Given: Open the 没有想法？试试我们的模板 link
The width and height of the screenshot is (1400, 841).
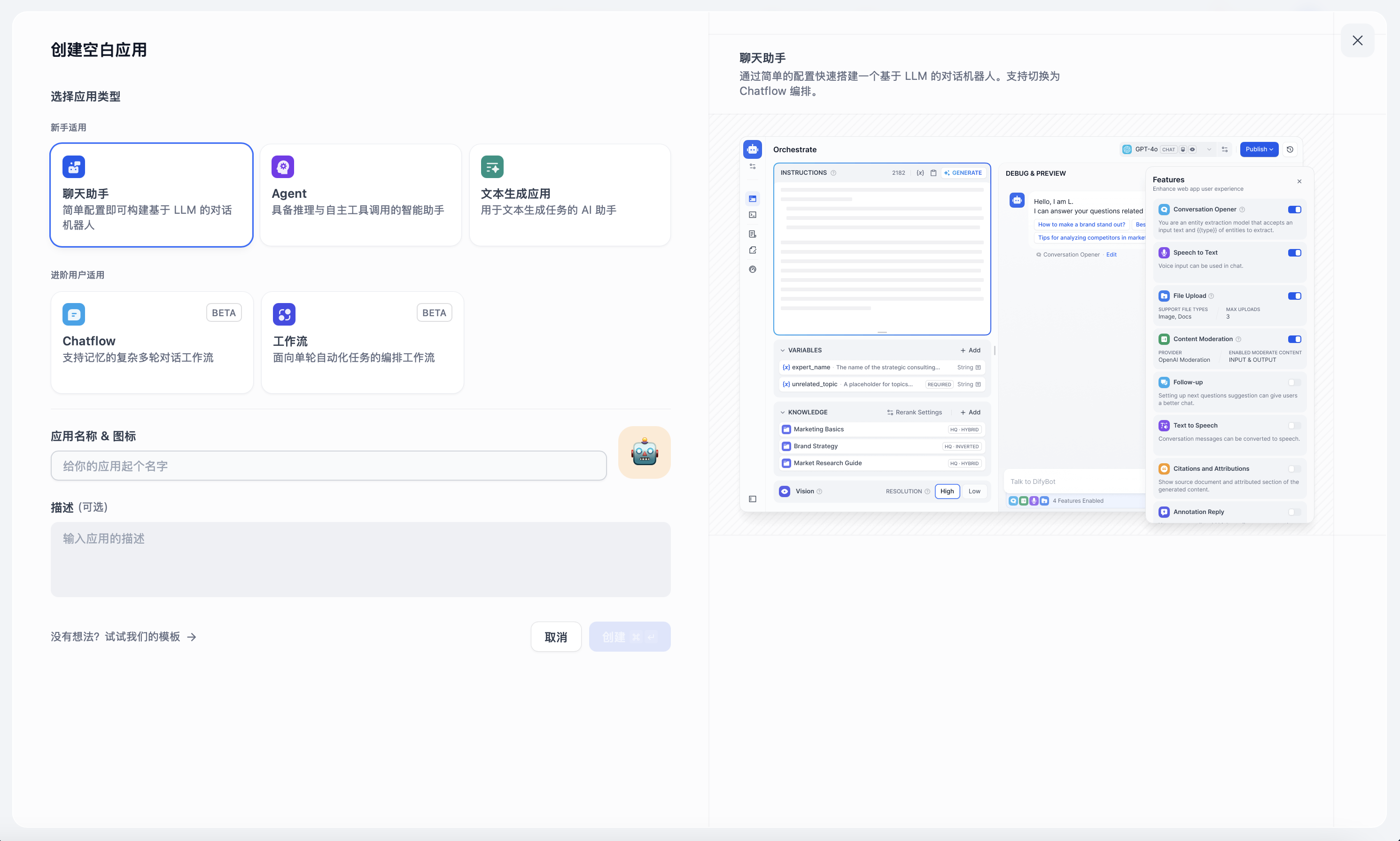Looking at the screenshot, I should tap(123, 637).
